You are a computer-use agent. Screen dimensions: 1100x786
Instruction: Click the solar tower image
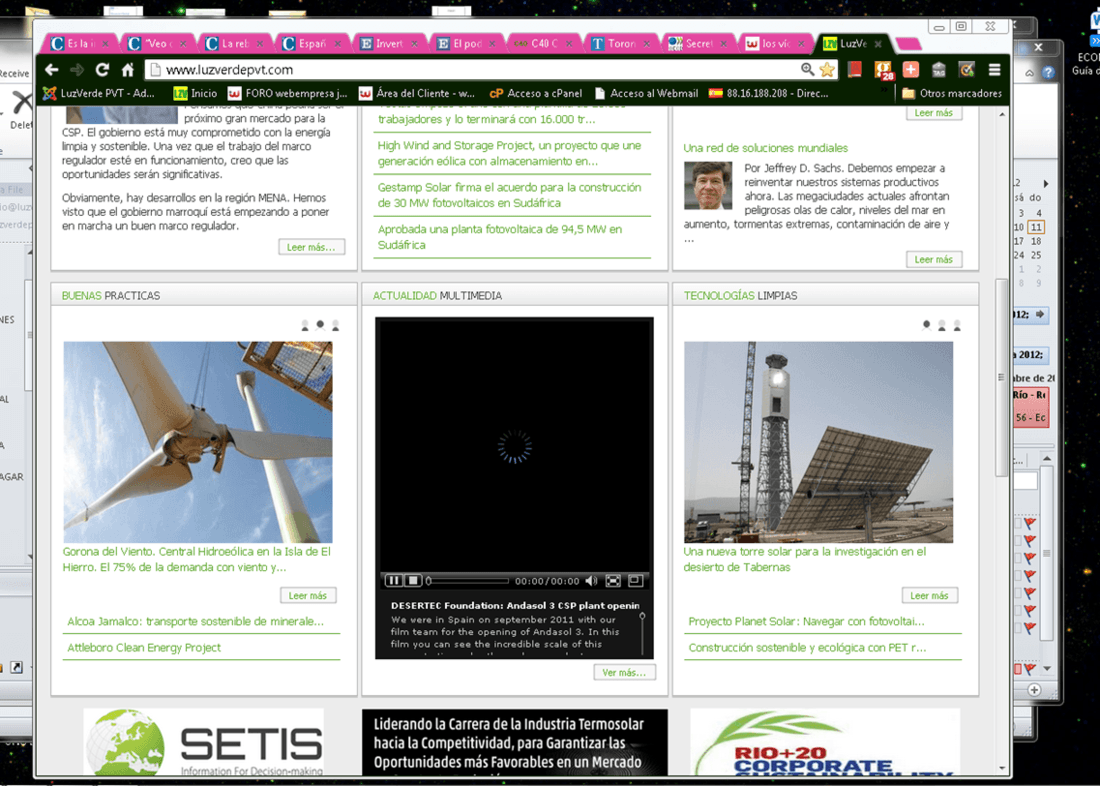pyautogui.click(x=818, y=442)
